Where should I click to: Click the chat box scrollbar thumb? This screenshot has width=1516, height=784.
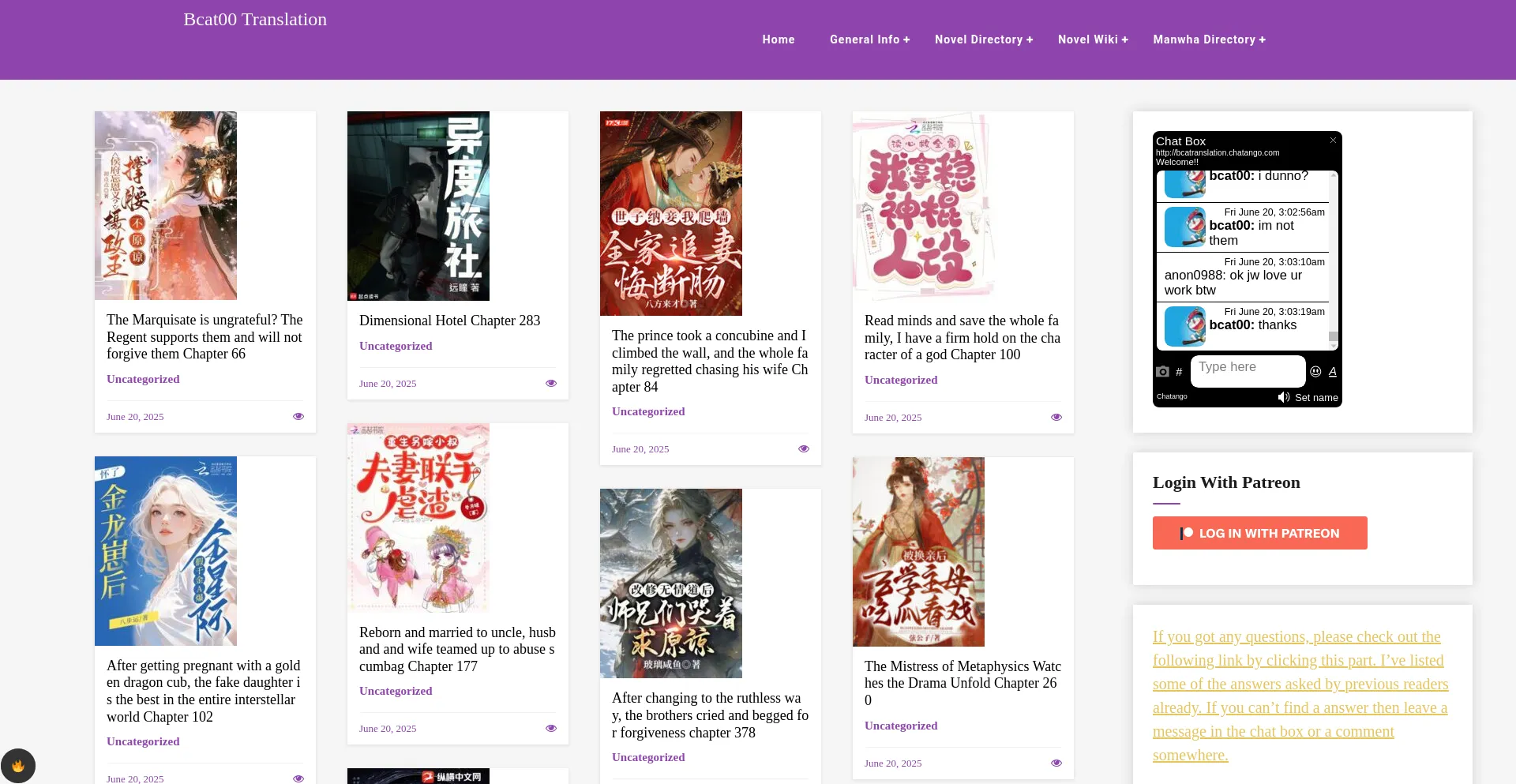point(1334,336)
